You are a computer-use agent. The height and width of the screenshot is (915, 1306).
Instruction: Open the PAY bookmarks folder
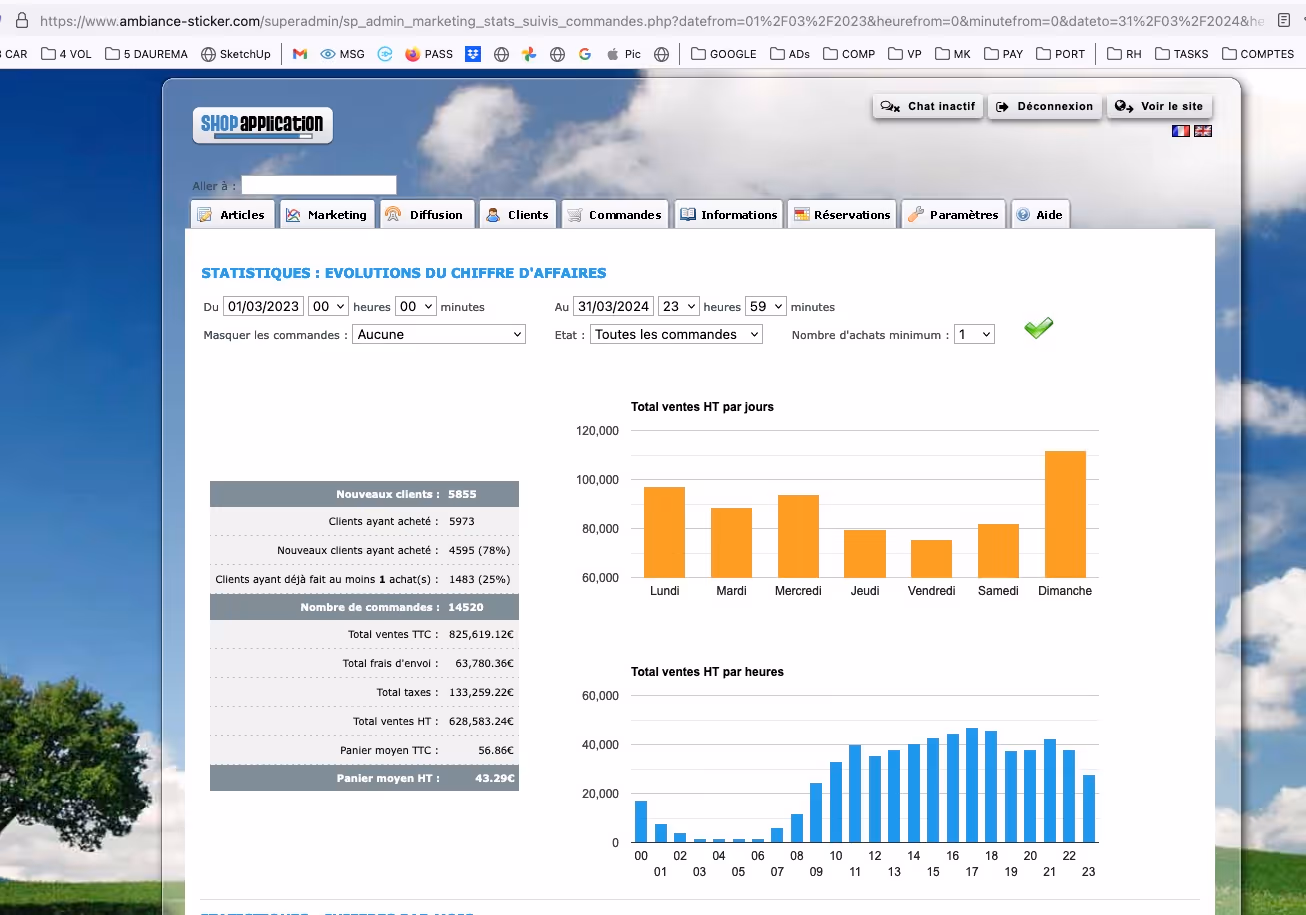click(x=1004, y=54)
